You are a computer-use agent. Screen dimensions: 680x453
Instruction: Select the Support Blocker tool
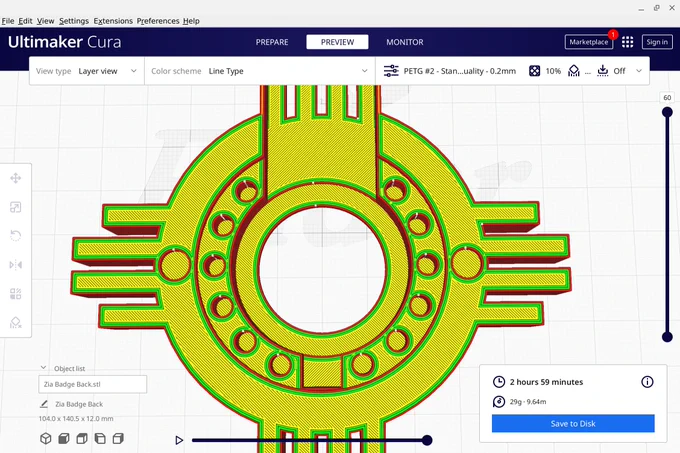click(x=16, y=323)
